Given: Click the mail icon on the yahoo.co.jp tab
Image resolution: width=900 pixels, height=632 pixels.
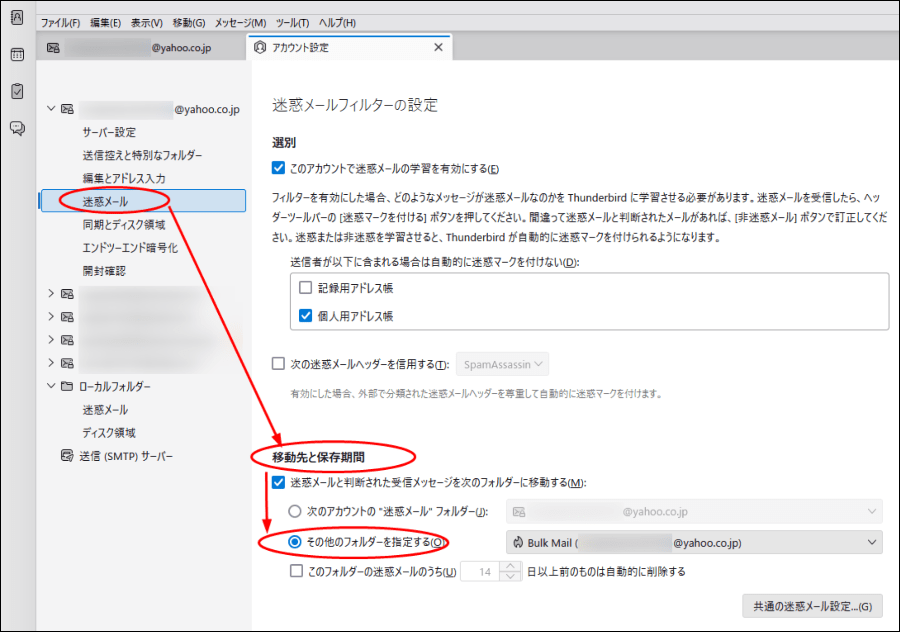Looking at the screenshot, I should [x=53, y=48].
